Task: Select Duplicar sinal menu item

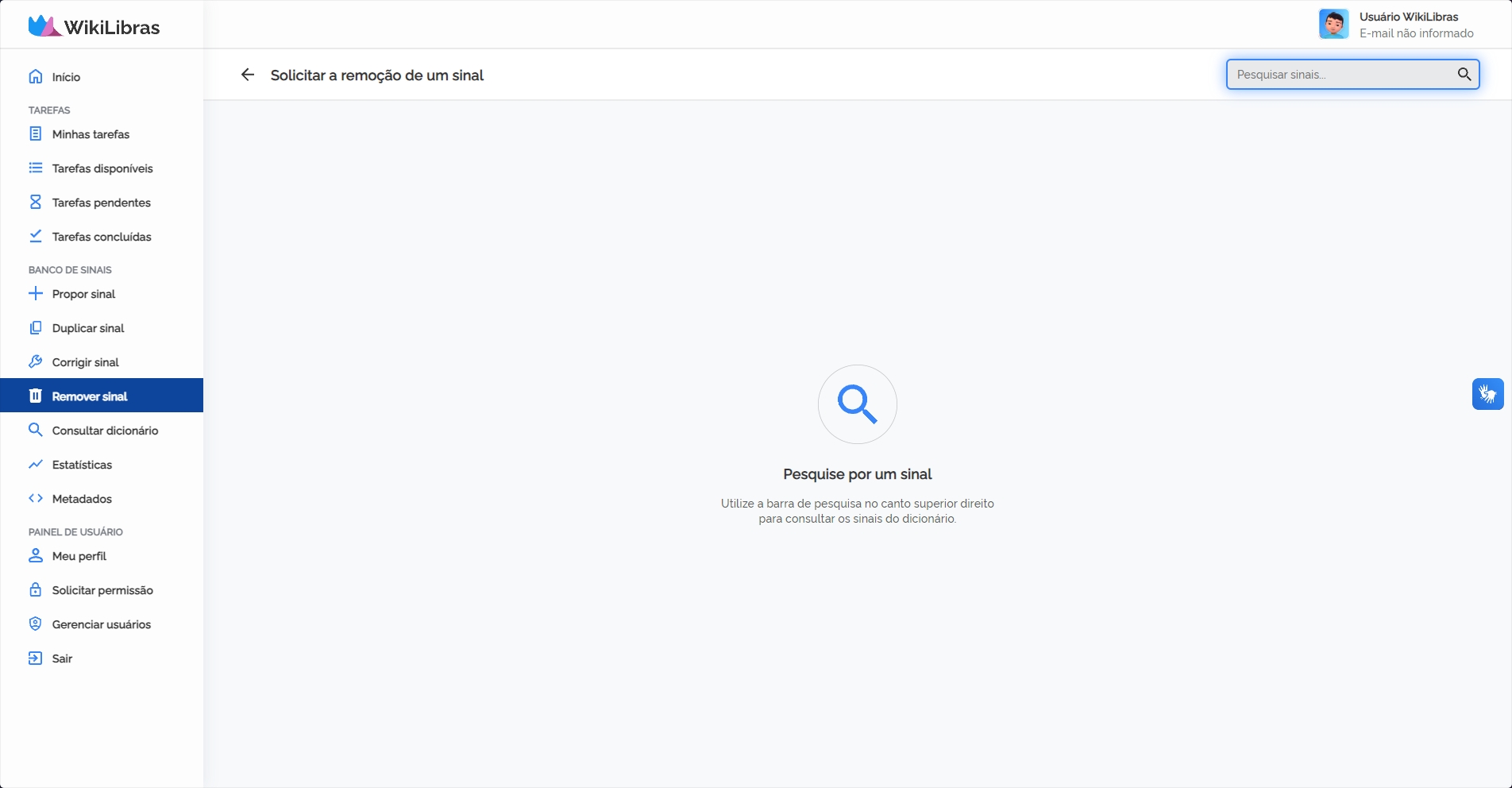Action: point(88,328)
